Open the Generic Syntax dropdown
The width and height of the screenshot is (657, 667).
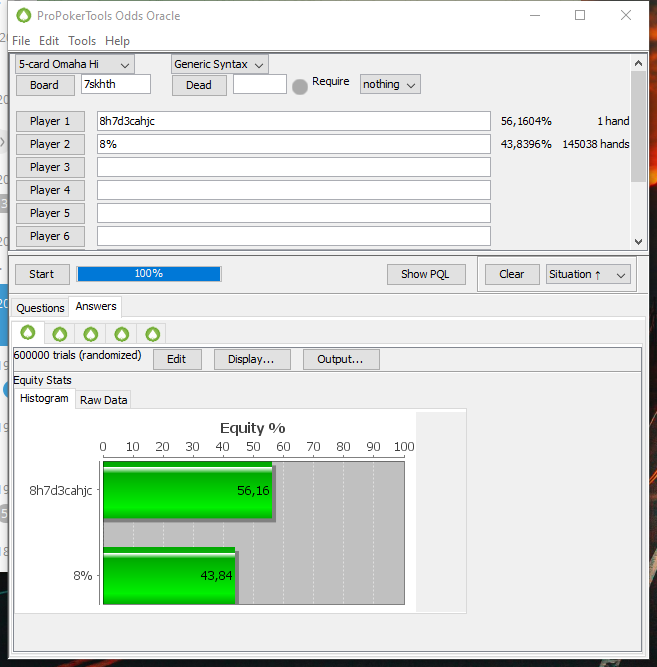[220, 64]
